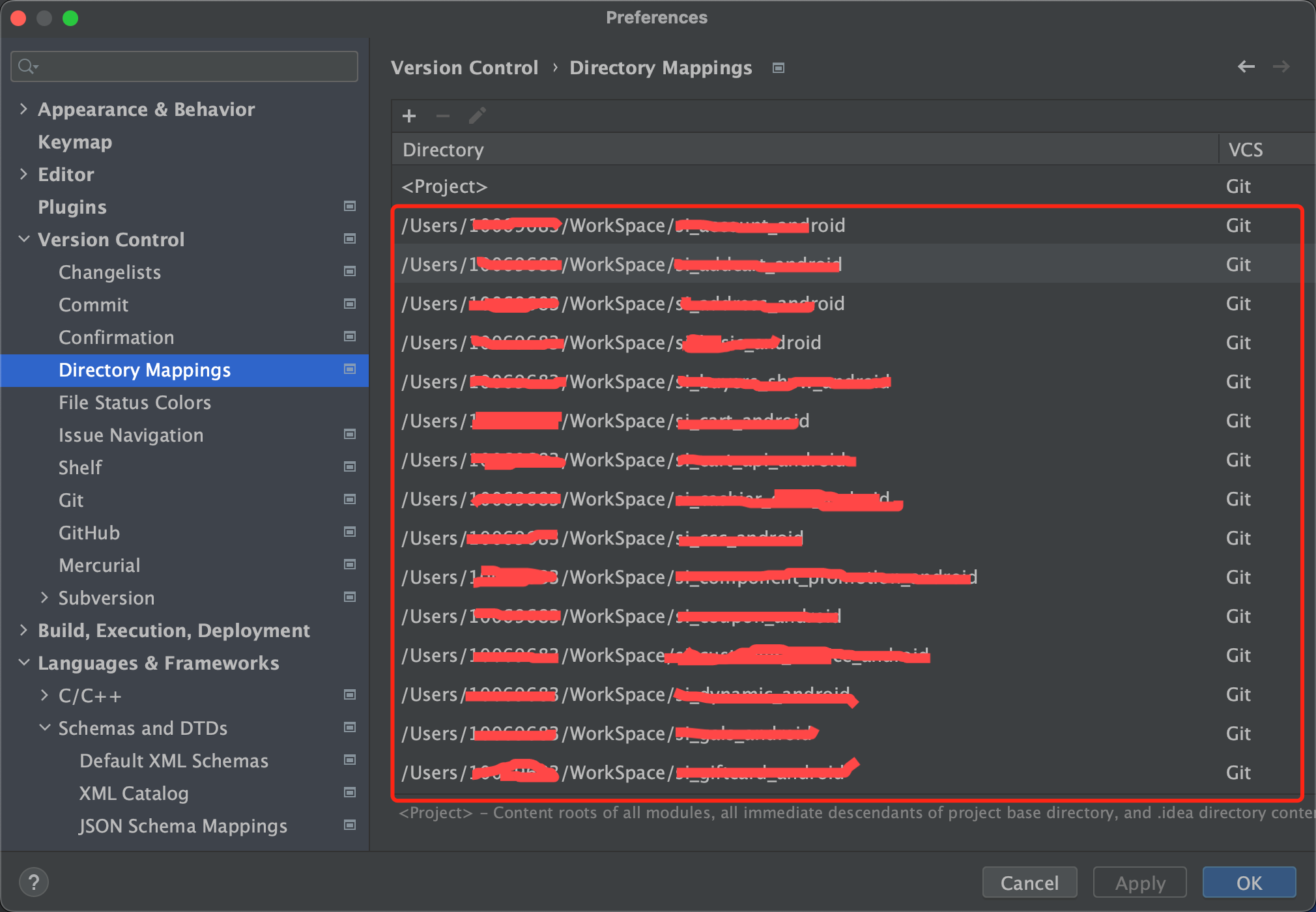The image size is (1316, 912).
Task: Click the forward navigation arrow
Action: 1281,66
